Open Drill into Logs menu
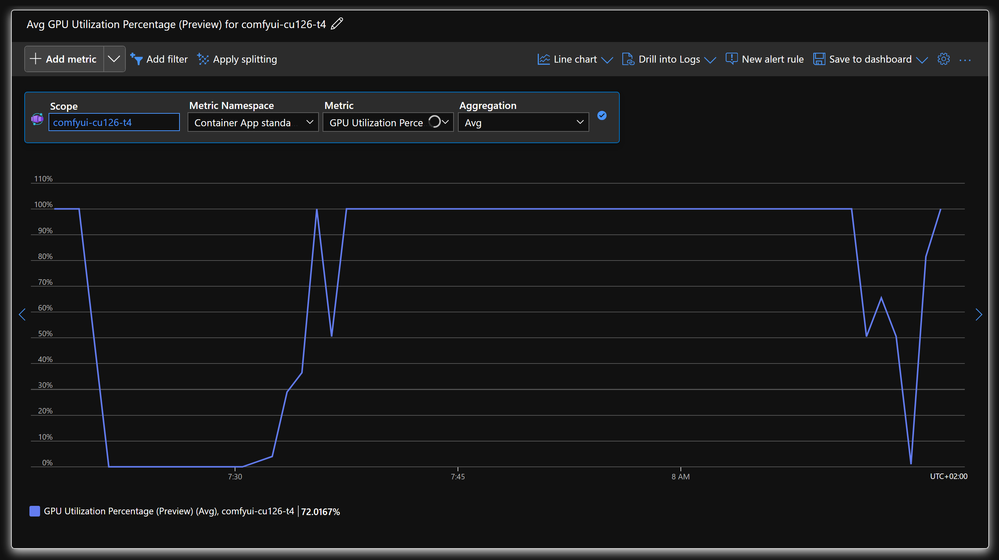Screen dimensions: 999x560 [x=668, y=59]
